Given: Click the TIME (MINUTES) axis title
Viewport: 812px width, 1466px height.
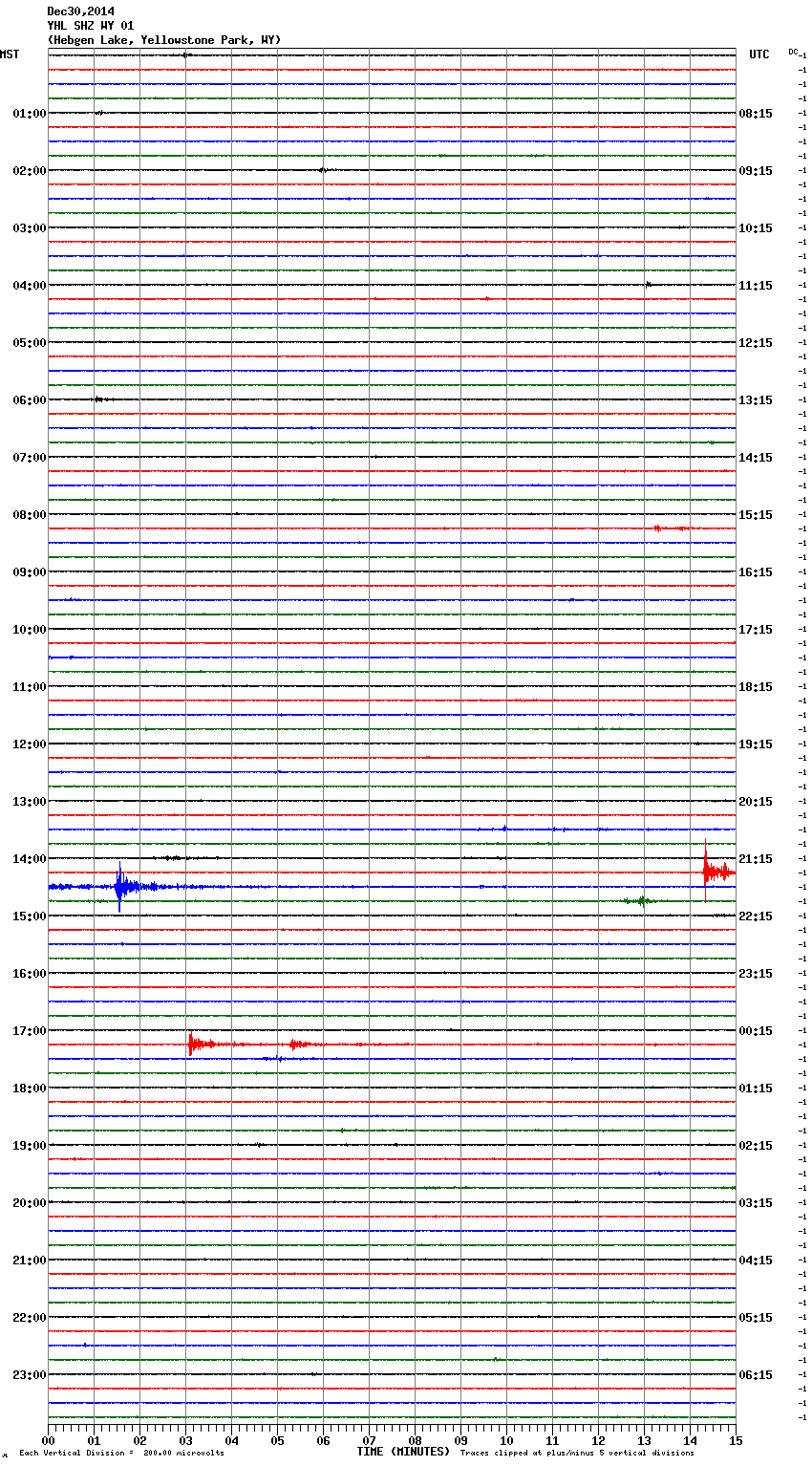Looking at the screenshot, I should pos(403,1452).
